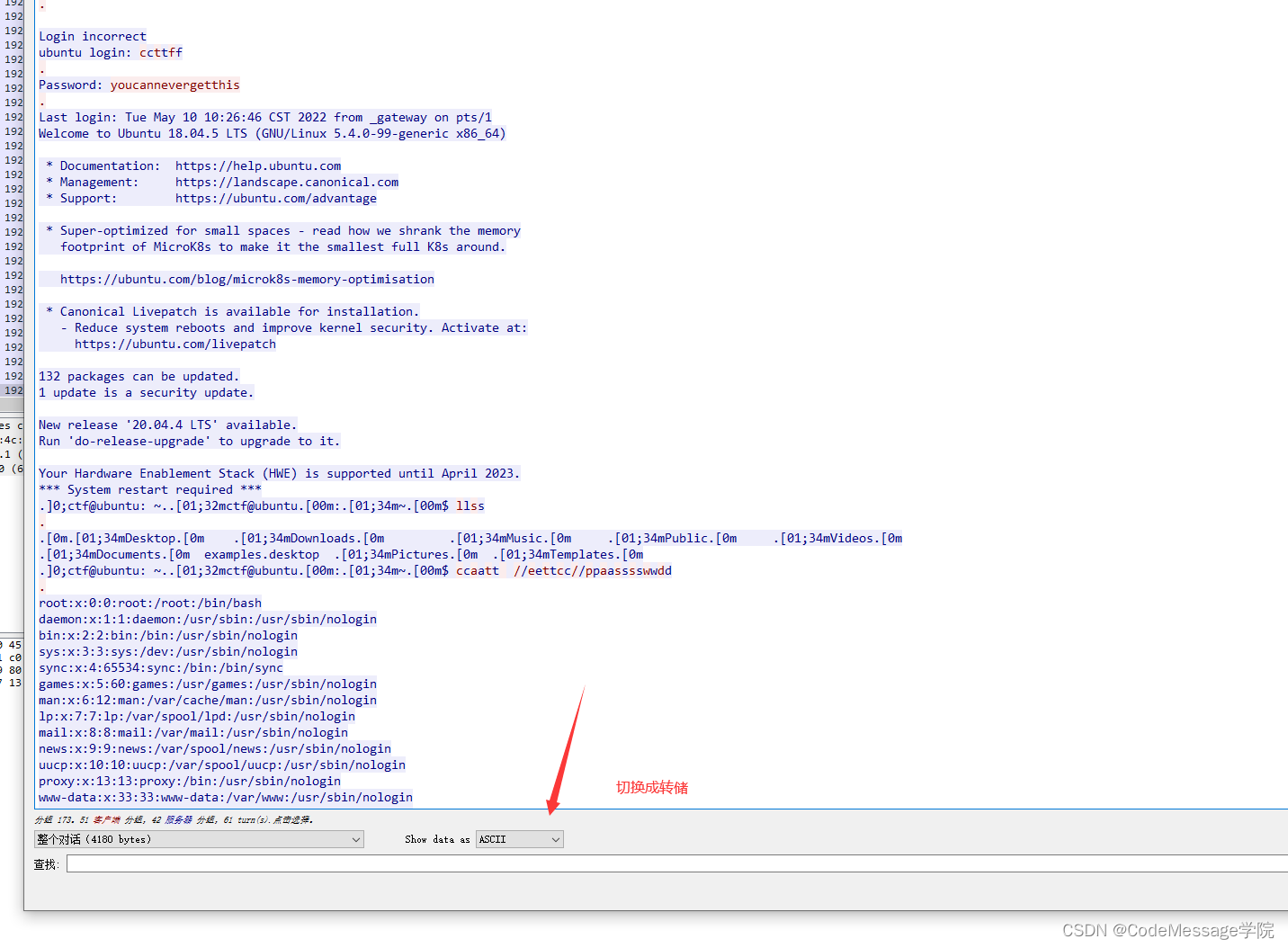Click the 'do-release-upgrade' instruction line
The width and height of the screenshot is (1288, 948).
[x=190, y=441]
